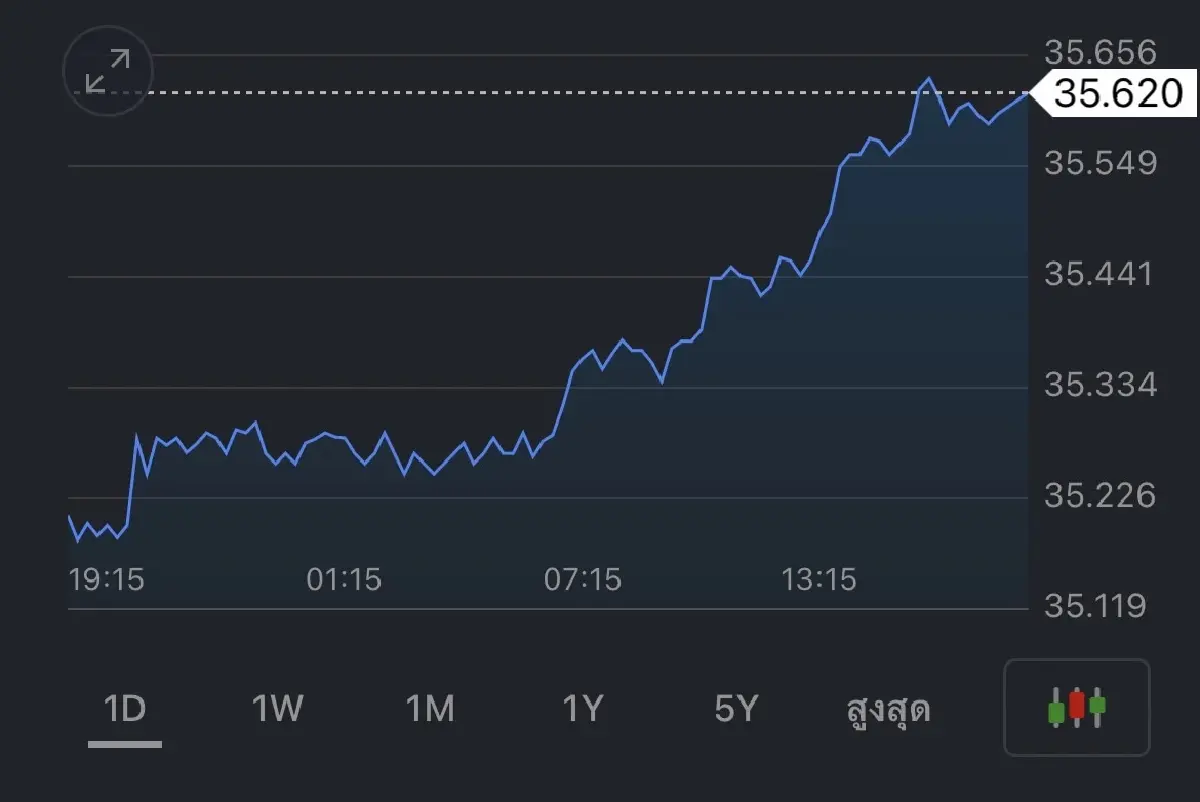
Task: Click the 01:15 time axis label
Action: point(344,579)
